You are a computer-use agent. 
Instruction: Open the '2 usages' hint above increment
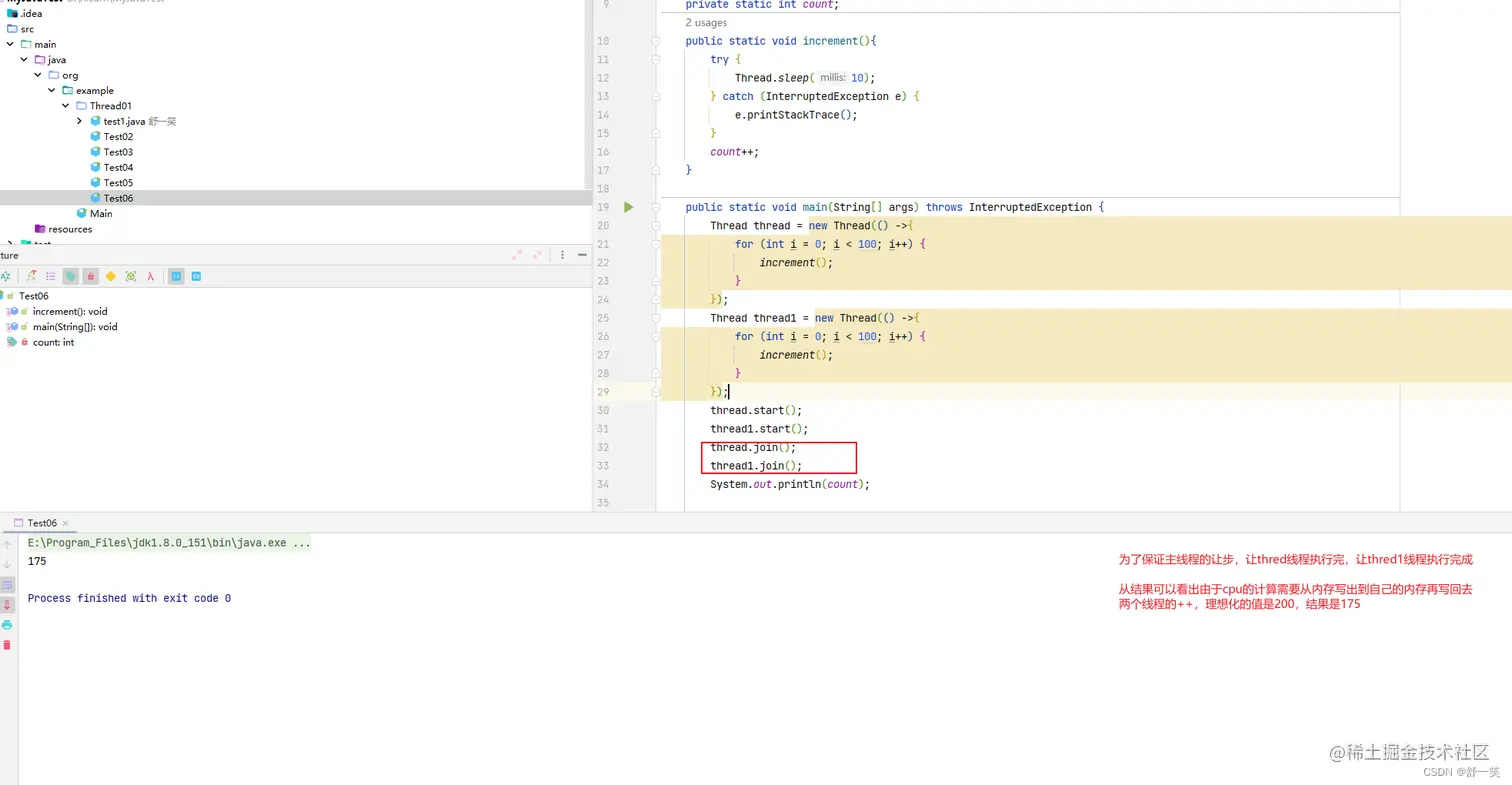(x=706, y=22)
